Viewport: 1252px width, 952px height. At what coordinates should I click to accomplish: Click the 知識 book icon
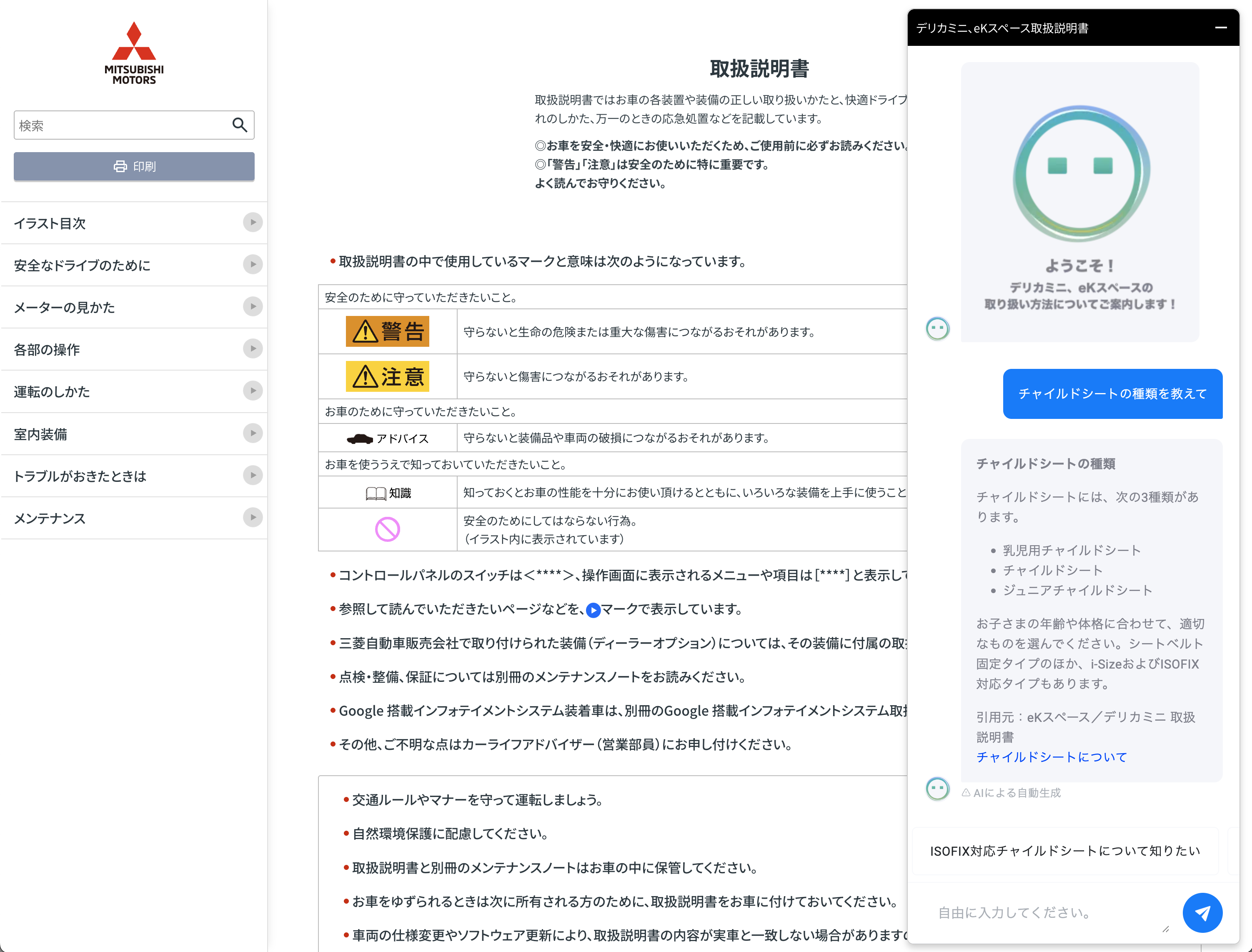pyautogui.click(x=376, y=494)
